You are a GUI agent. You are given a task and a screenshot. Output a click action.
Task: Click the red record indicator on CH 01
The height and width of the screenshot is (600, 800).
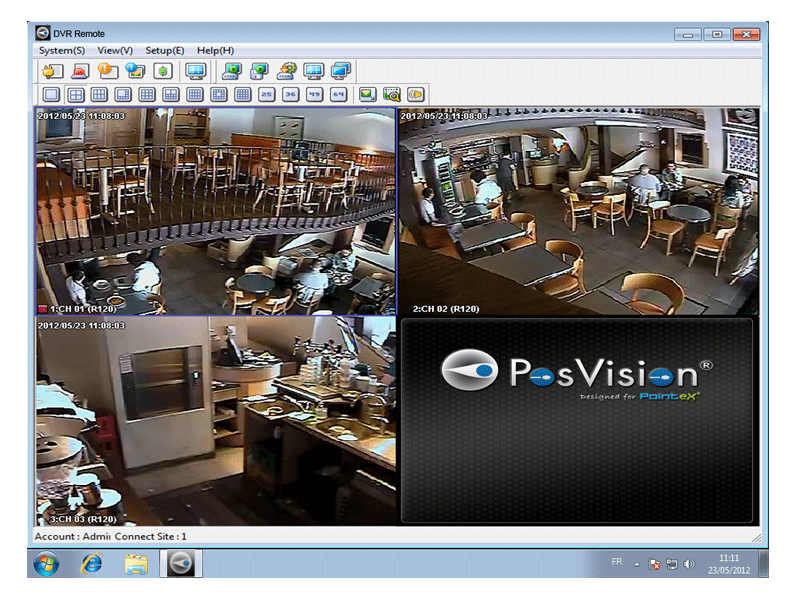click(x=43, y=309)
